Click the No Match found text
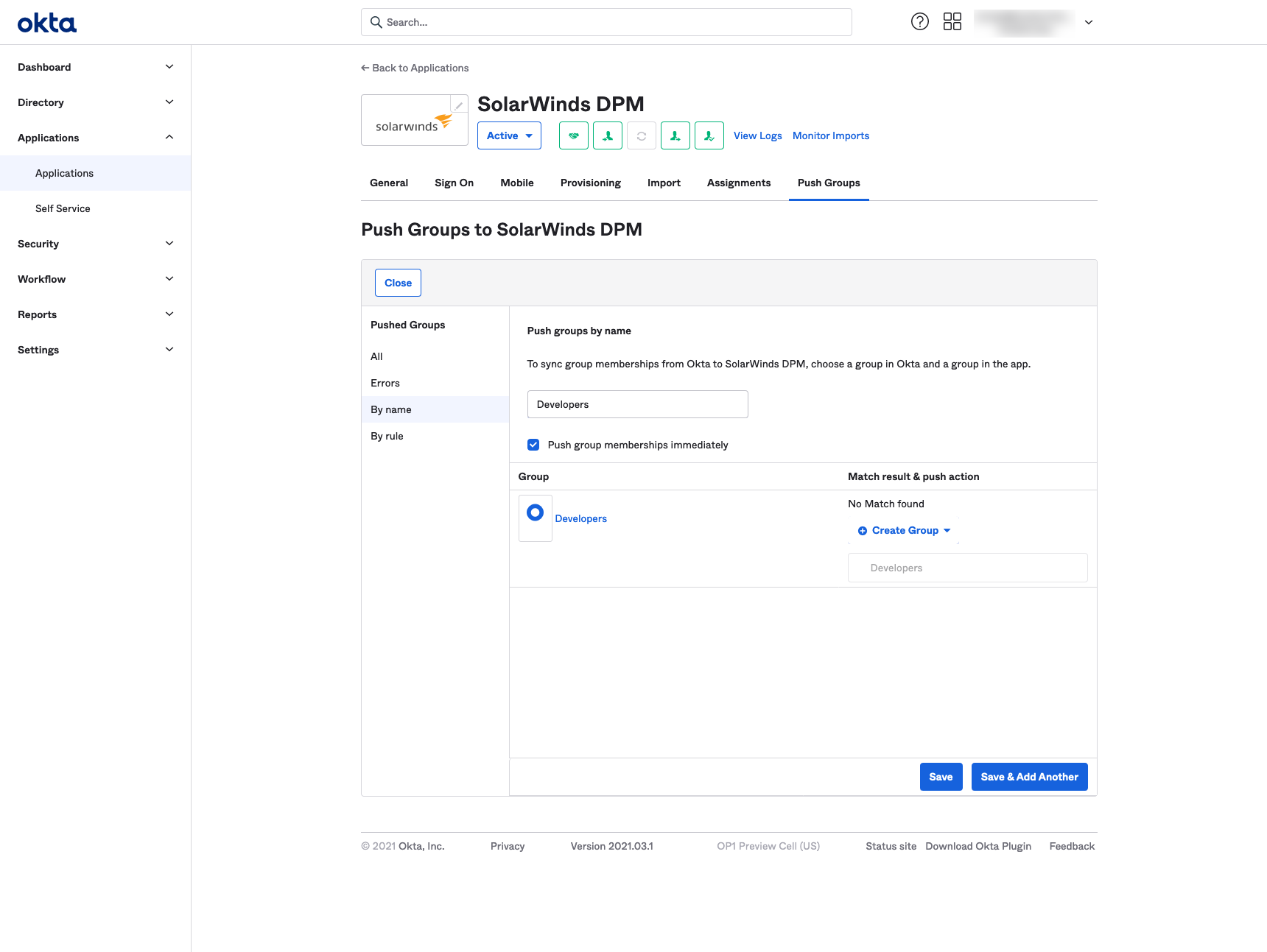 click(885, 504)
